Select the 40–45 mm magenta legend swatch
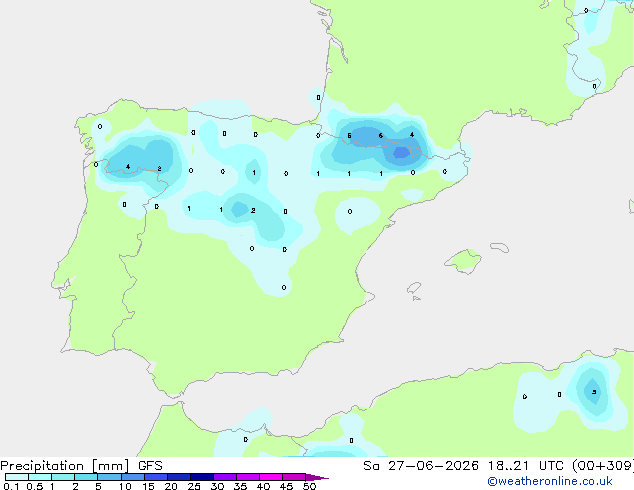The width and height of the screenshot is (634, 490). [x=271, y=477]
